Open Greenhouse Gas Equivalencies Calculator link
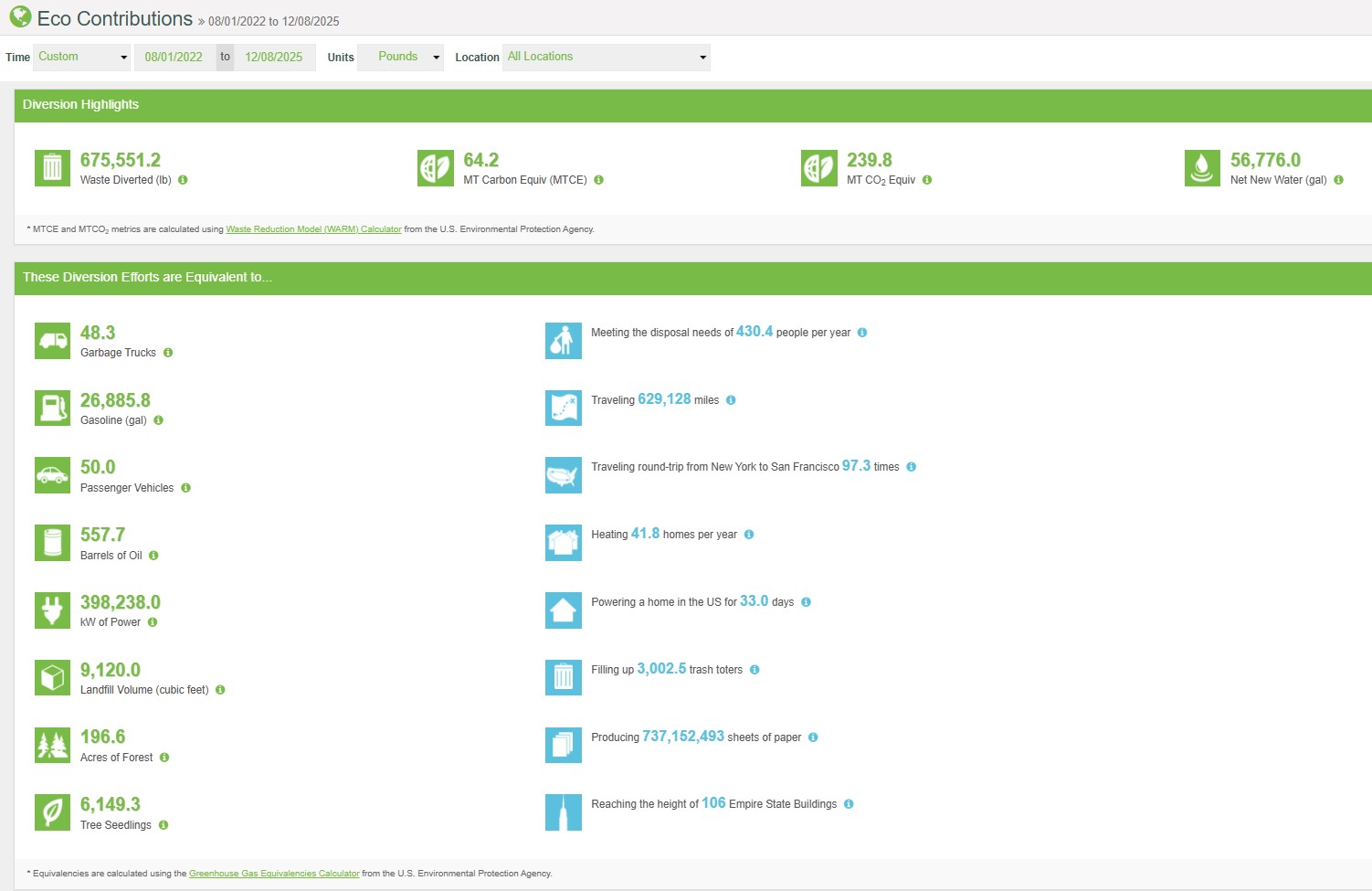Viewport: 1372px width, 891px height. (274, 874)
